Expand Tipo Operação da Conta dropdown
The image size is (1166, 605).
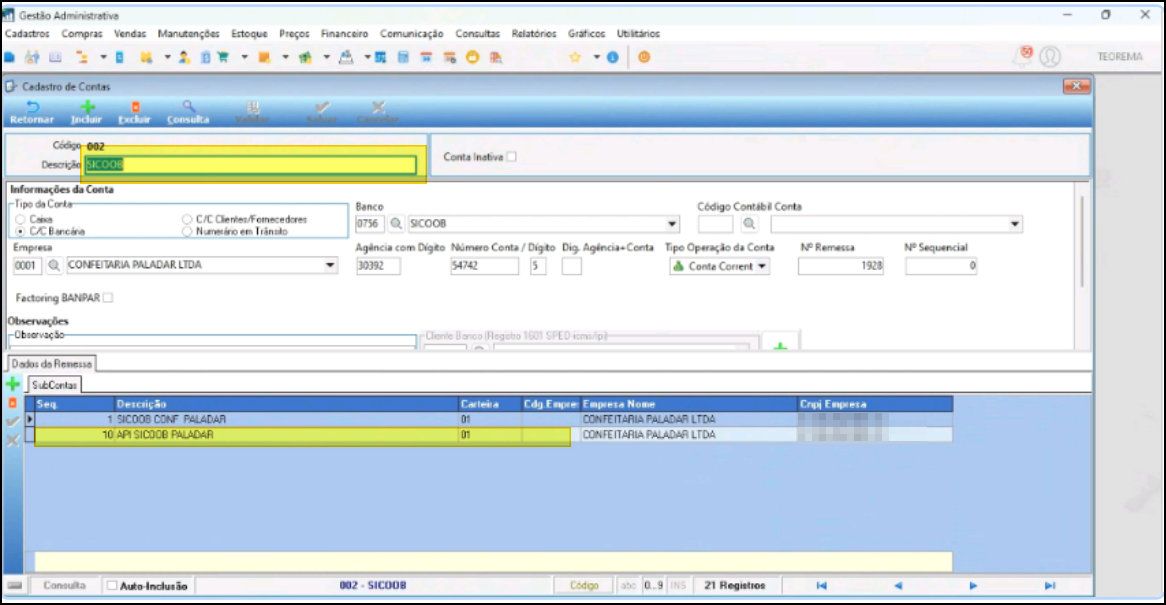coord(762,266)
